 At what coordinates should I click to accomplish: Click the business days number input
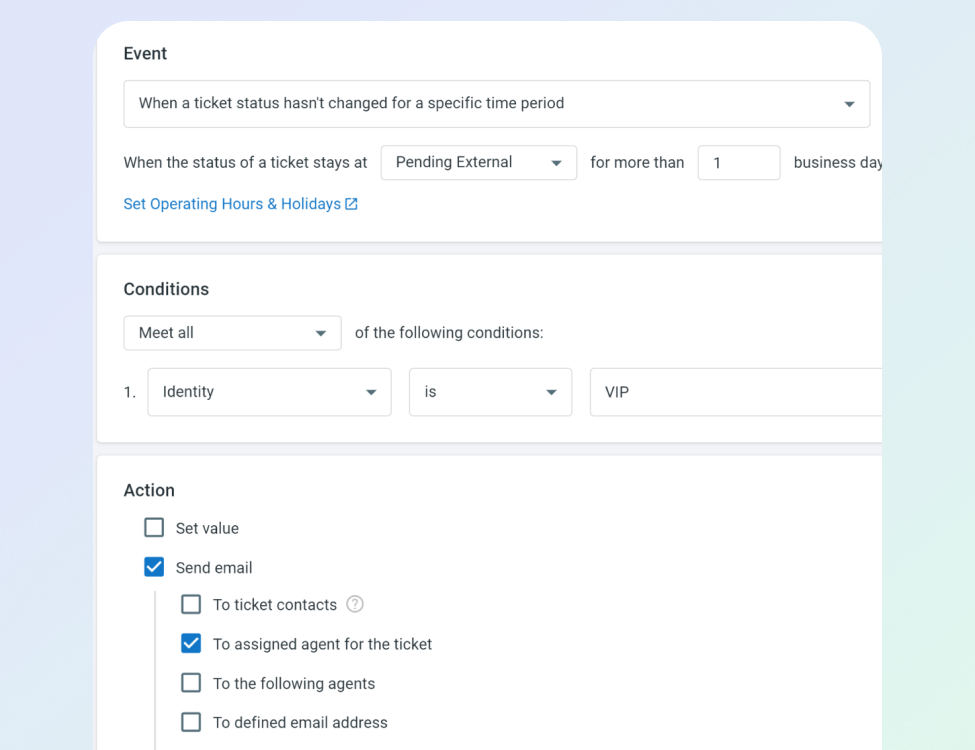(738, 162)
